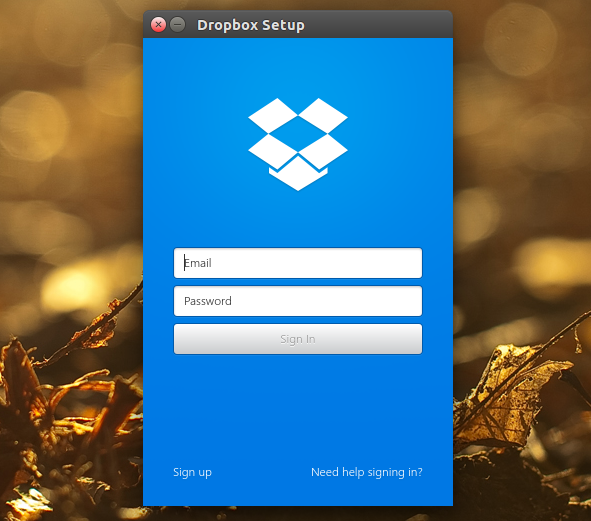Viewport: 591px width, 521px height.
Task: Click the blurred golden wallpaper left of window
Action: 72,151
